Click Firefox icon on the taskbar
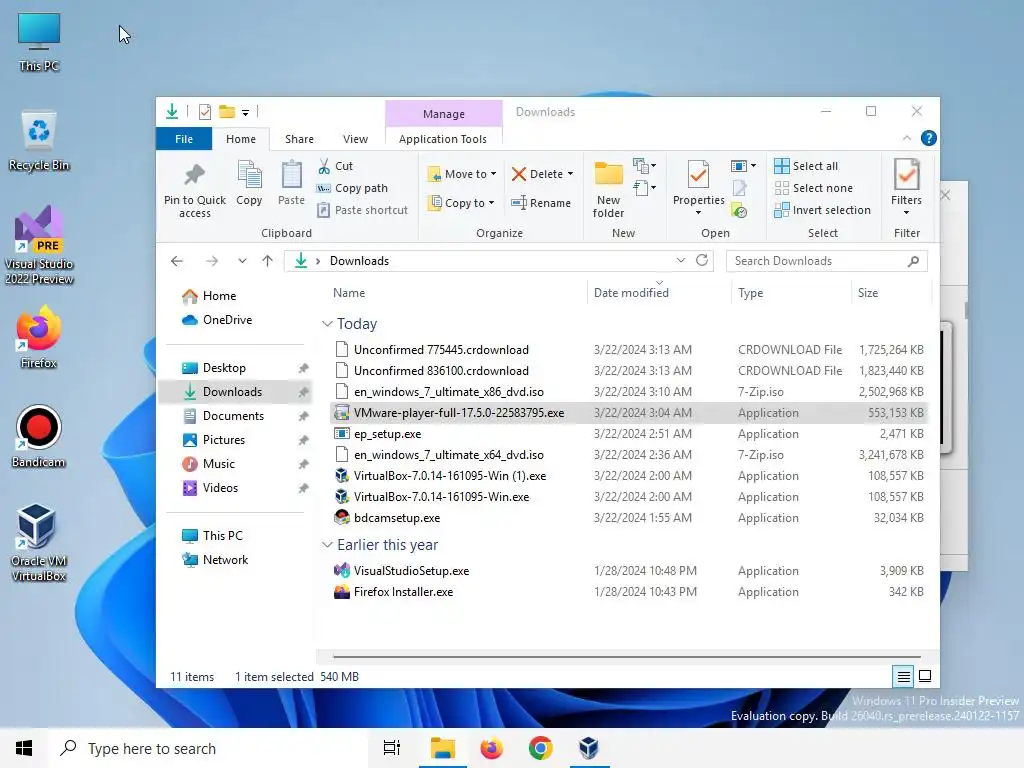This screenshot has height=768, width=1024. [492, 748]
